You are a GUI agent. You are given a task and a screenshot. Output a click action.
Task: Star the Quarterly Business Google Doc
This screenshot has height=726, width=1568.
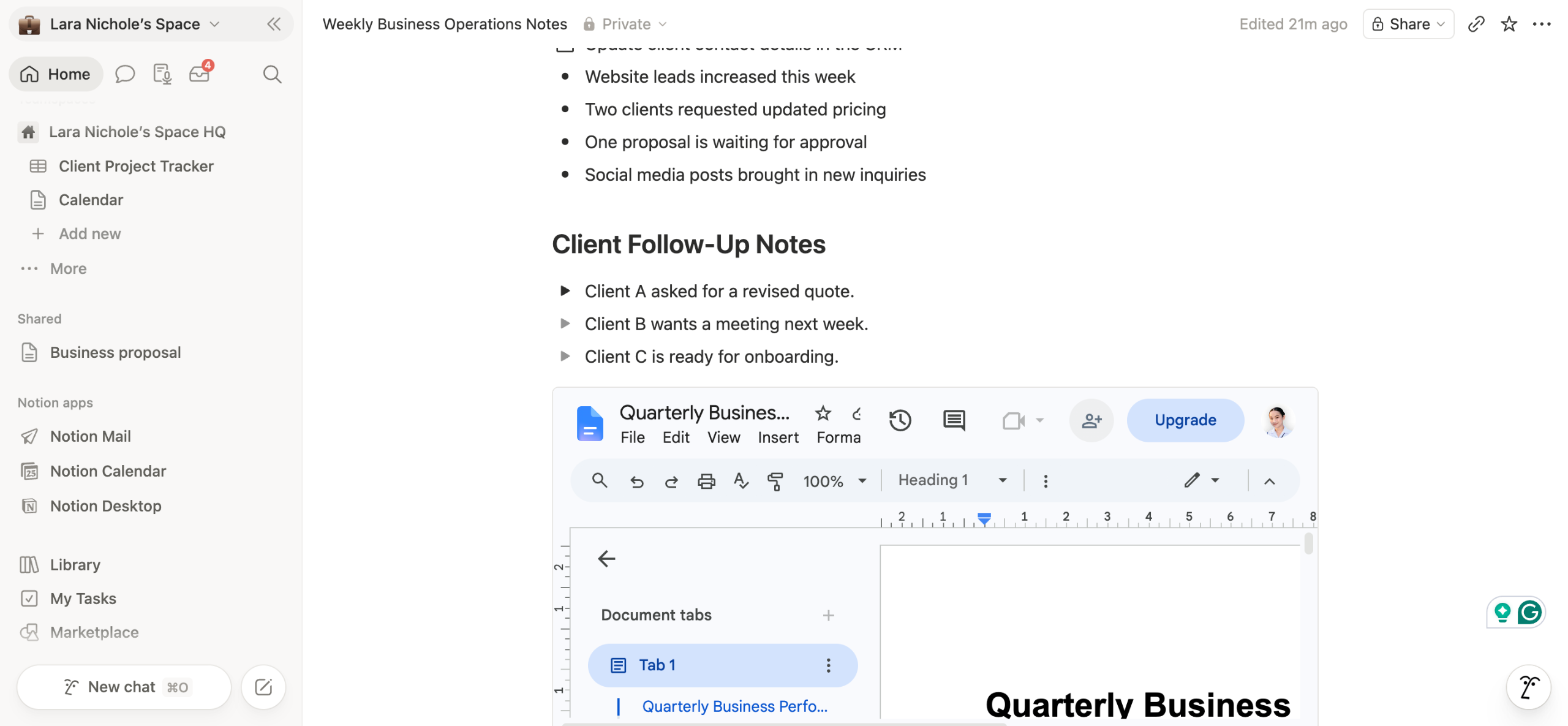823,413
